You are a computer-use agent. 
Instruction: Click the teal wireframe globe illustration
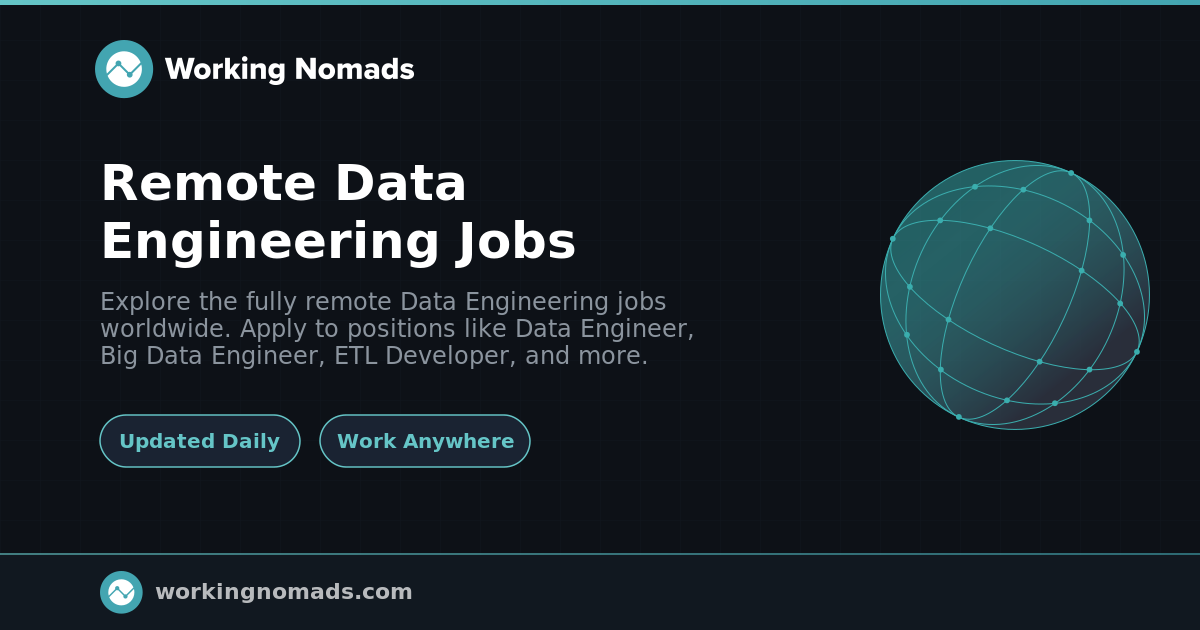click(1014, 295)
